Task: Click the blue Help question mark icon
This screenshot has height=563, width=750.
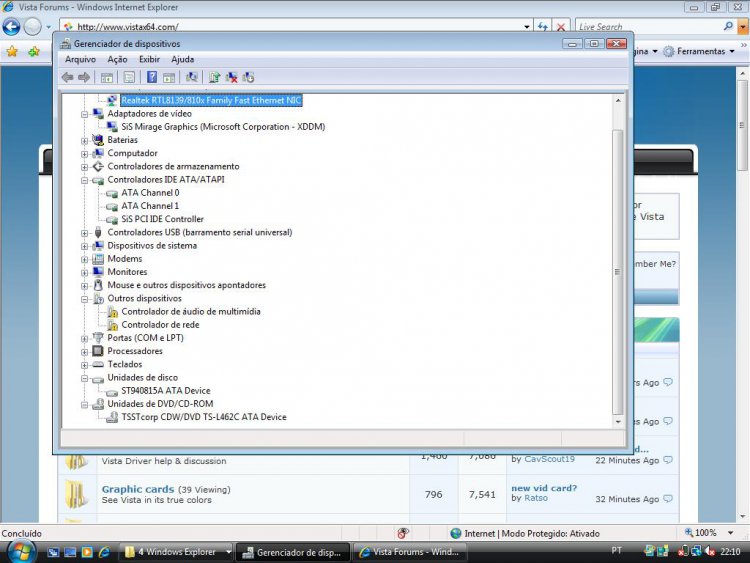Action: point(152,77)
